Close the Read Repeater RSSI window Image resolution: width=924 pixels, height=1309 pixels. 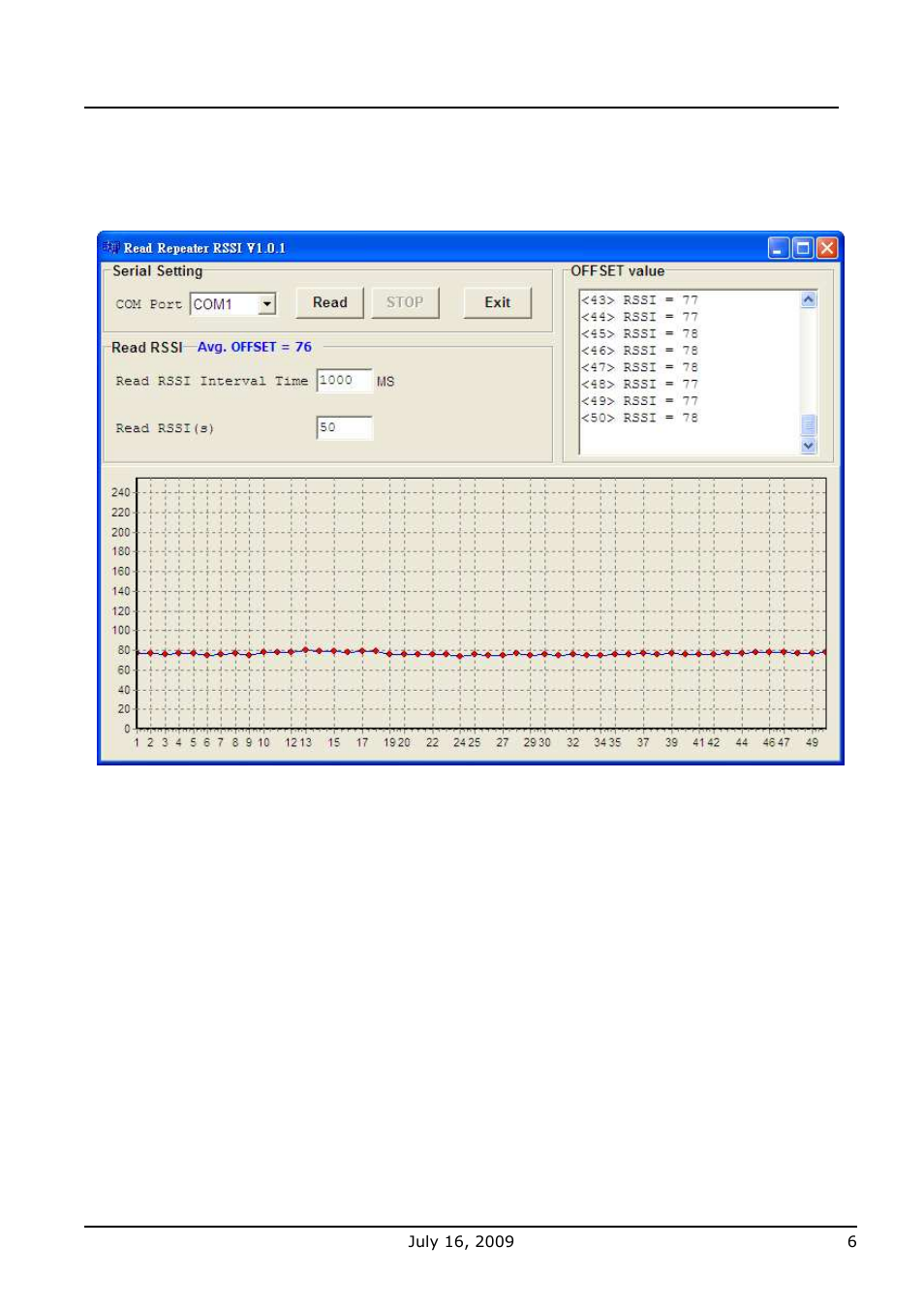(826, 248)
